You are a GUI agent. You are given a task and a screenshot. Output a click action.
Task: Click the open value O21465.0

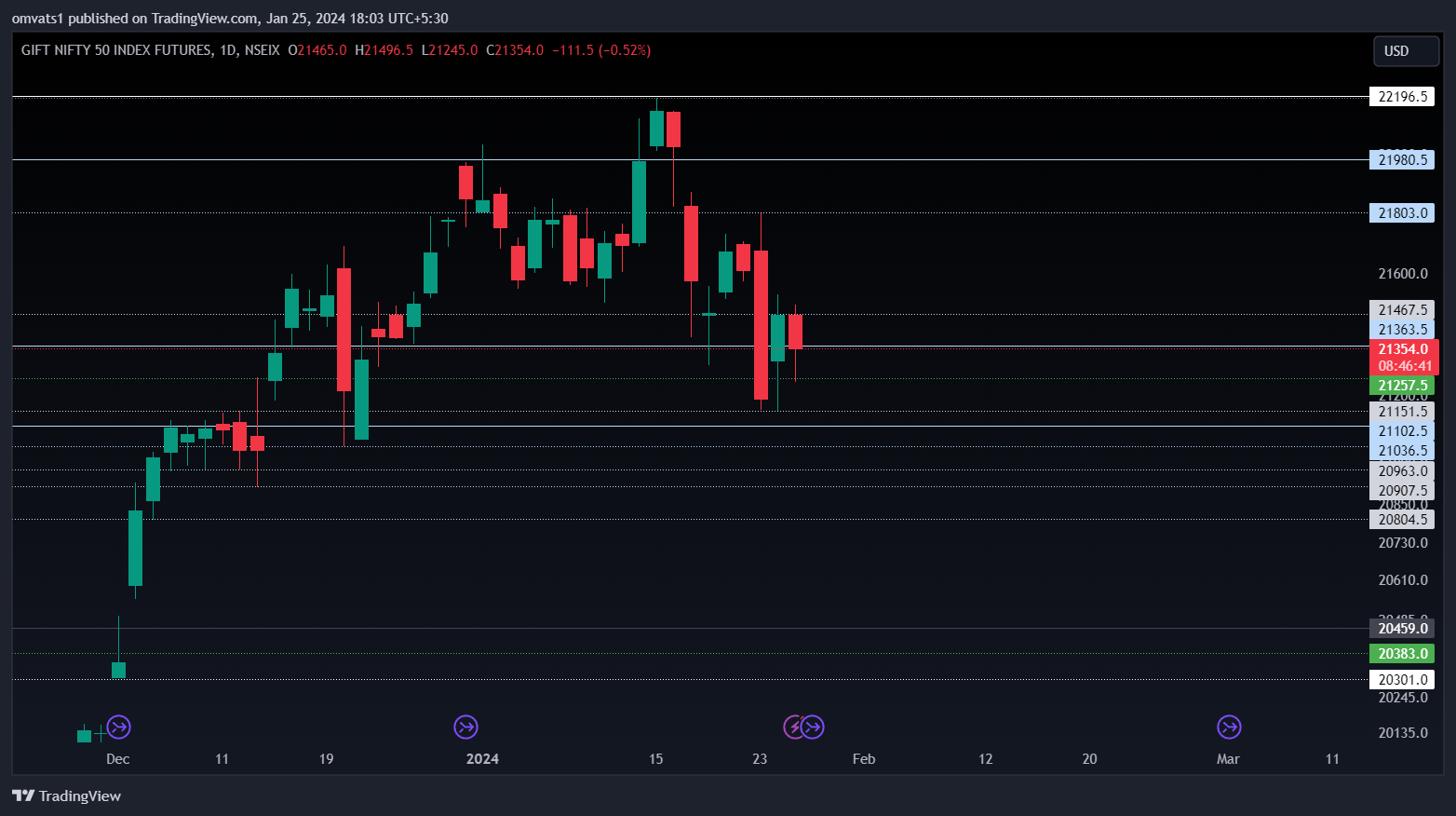pos(317,50)
